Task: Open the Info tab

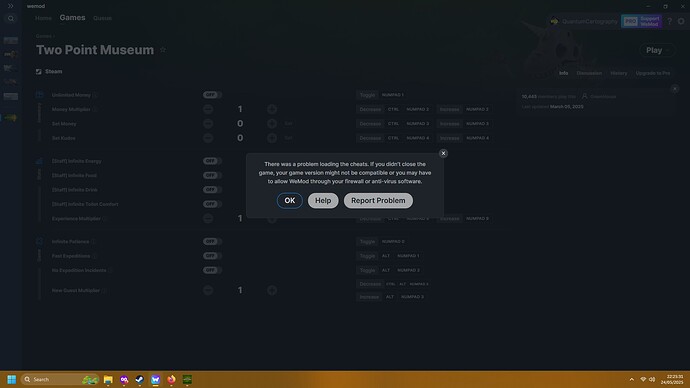Action: [563, 73]
